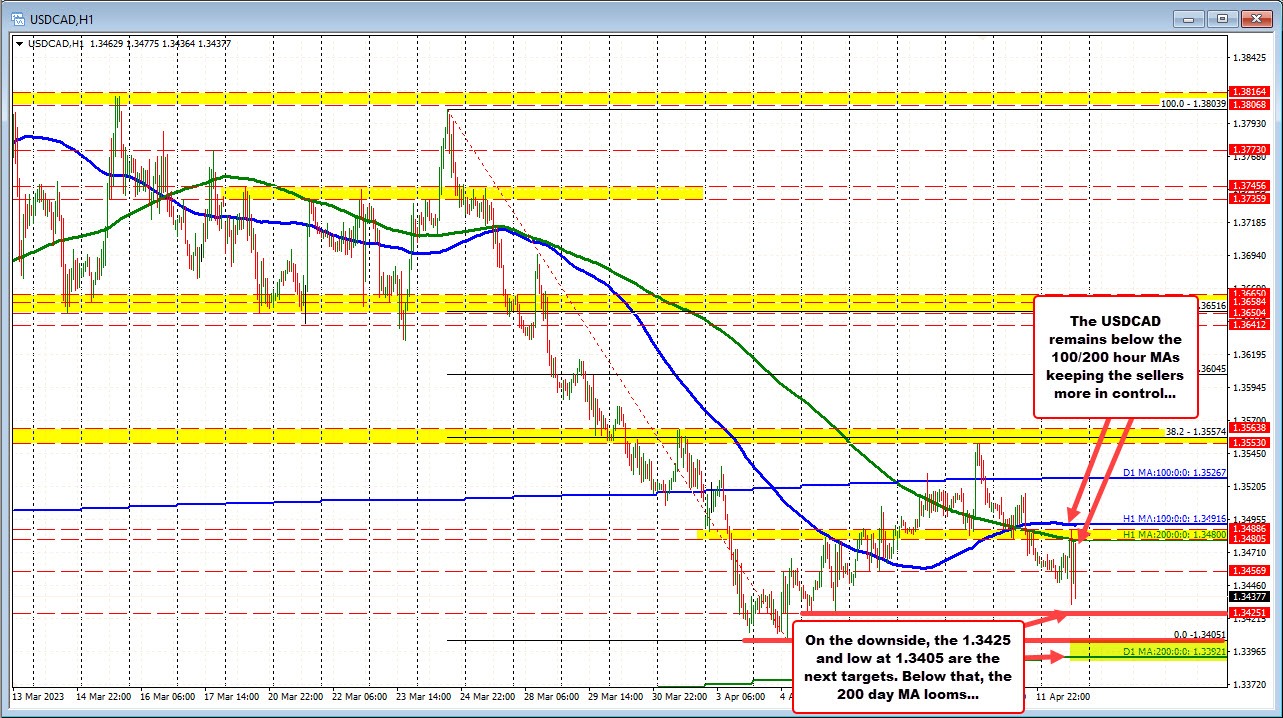Viewport: 1283px width, 718px height.
Task: Select the 'H1 MA:100:0:0: 1.34916' label
Action: click(x=1174, y=517)
